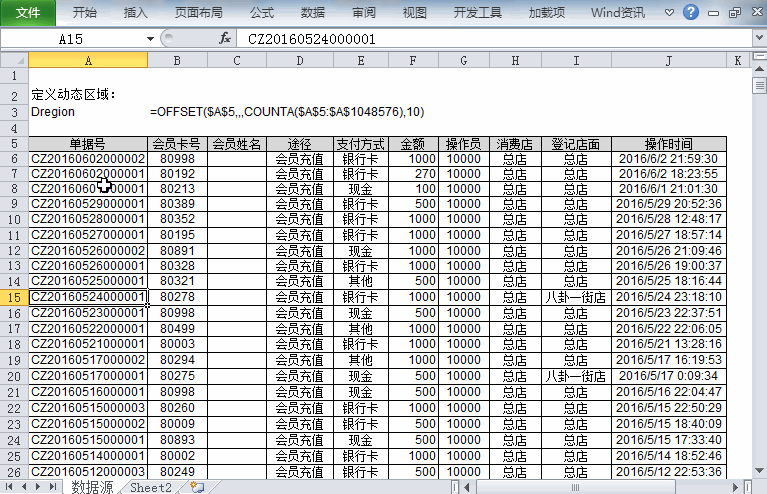This screenshot has width=767, height=494.
Task: Click the Name Box showing A15
Action: pyautogui.click(x=72, y=39)
